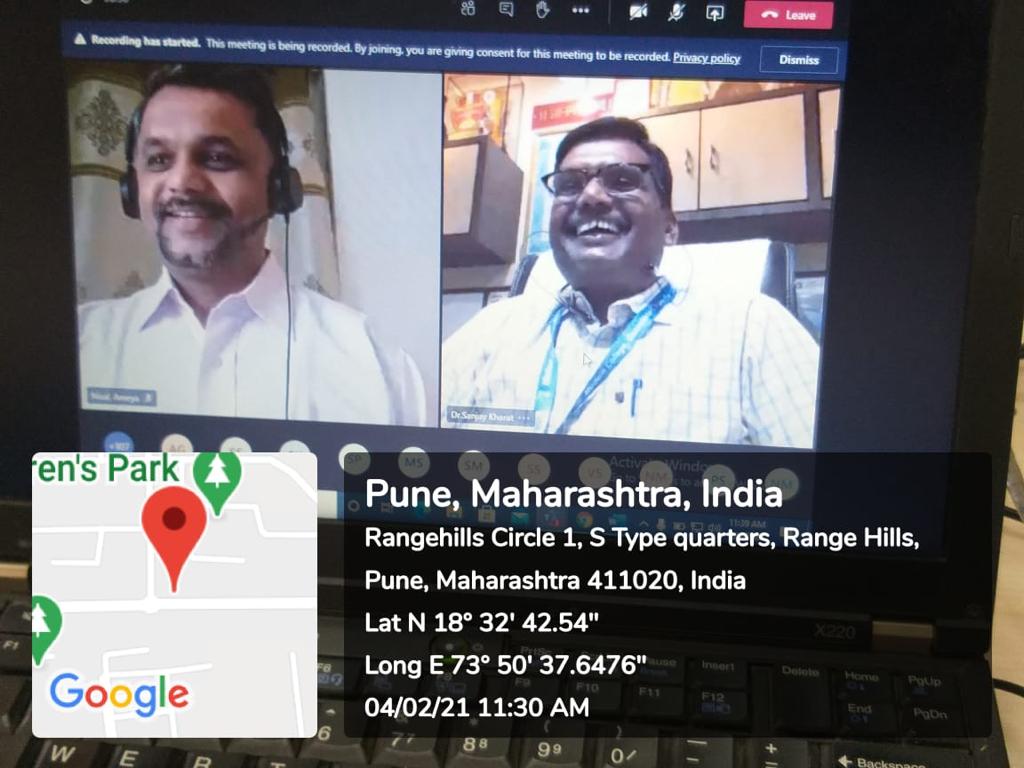
Task: Select the SP participant avatar
Action: (x=355, y=458)
